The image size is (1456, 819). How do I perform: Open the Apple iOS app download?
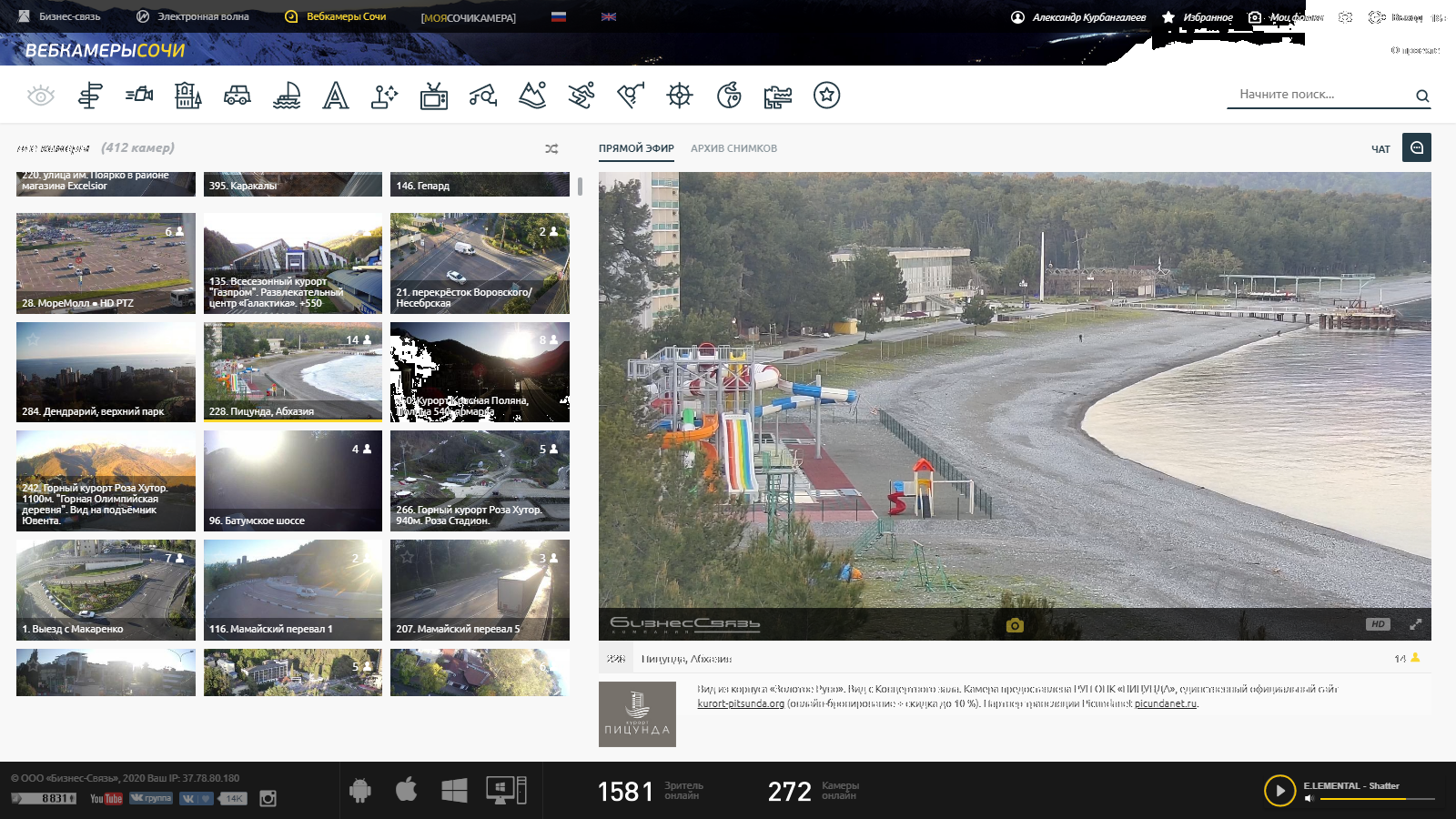(407, 789)
